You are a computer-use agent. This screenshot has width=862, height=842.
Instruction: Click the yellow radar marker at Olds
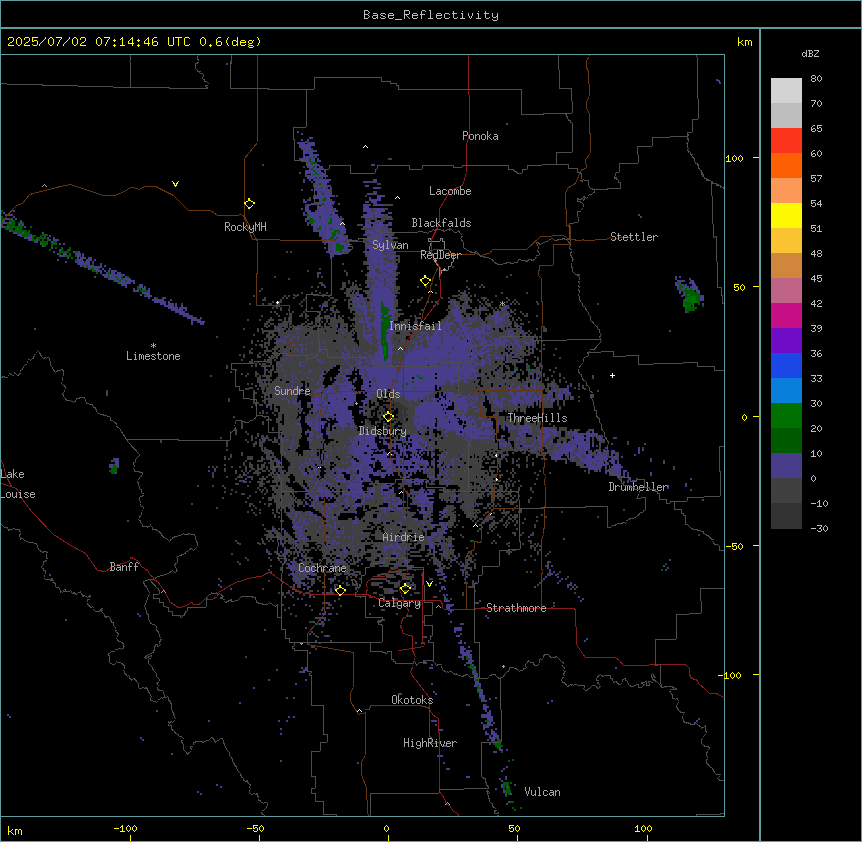pos(389,416)
